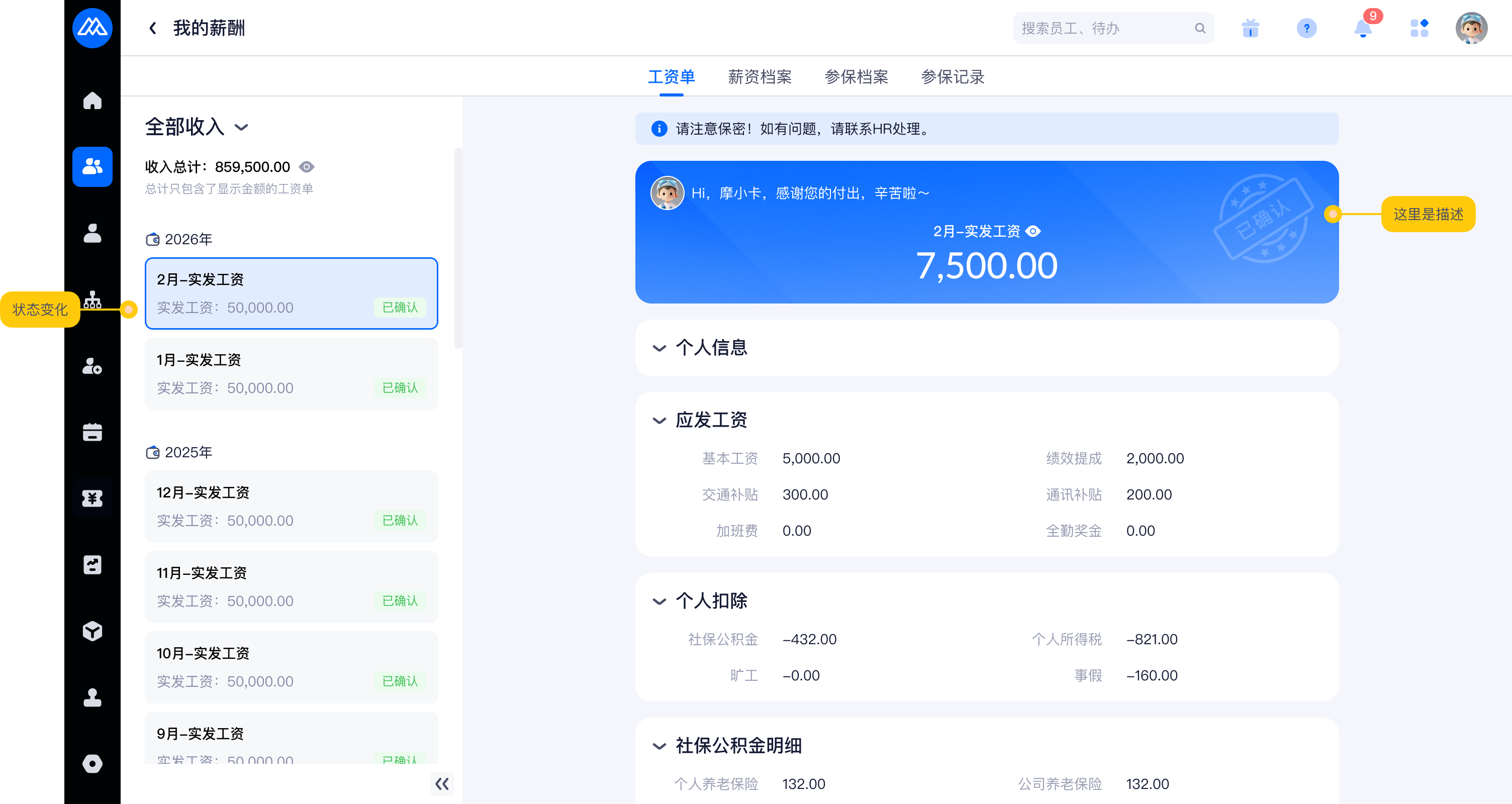Switch to the 参保记录 tab
Image resolution: width=1512 pixels, height=804 pixels.
952,77
